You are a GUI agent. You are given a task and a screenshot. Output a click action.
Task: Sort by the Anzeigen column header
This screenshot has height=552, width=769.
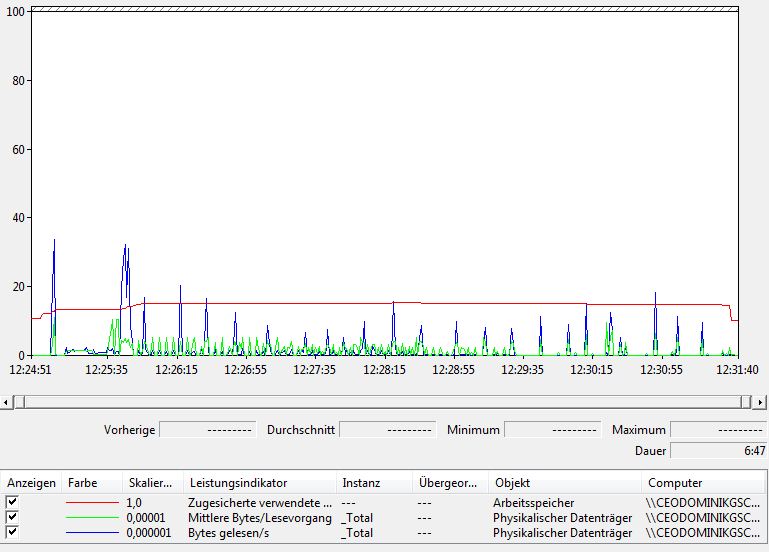click(31, 483)
